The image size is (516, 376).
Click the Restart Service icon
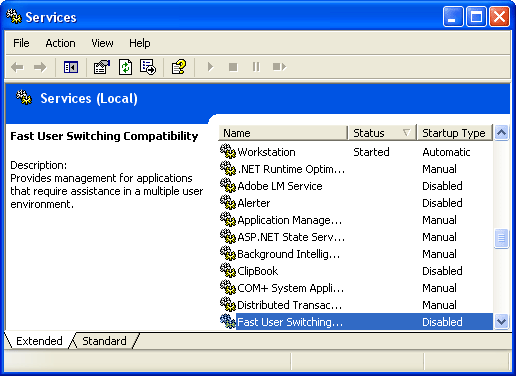coord(279,67)
